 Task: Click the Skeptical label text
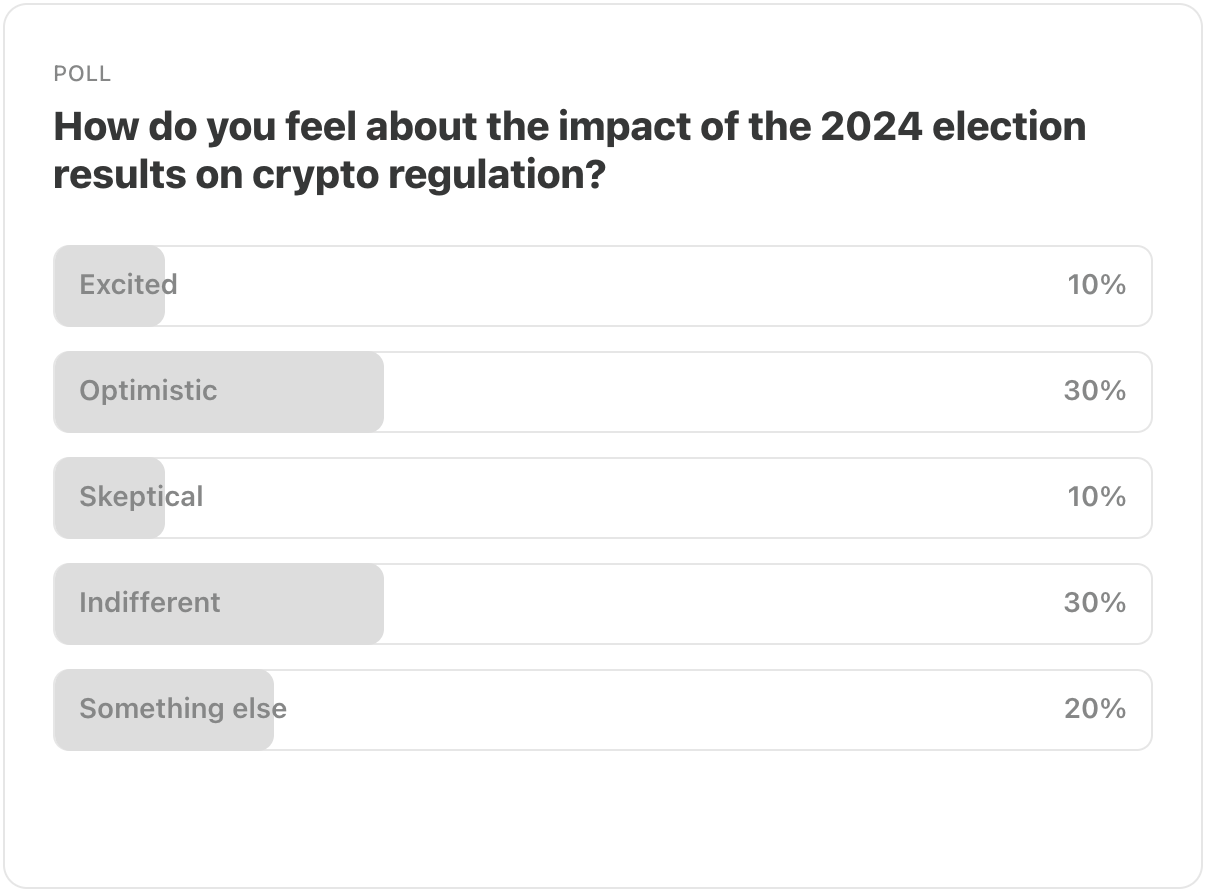point(141,497)
